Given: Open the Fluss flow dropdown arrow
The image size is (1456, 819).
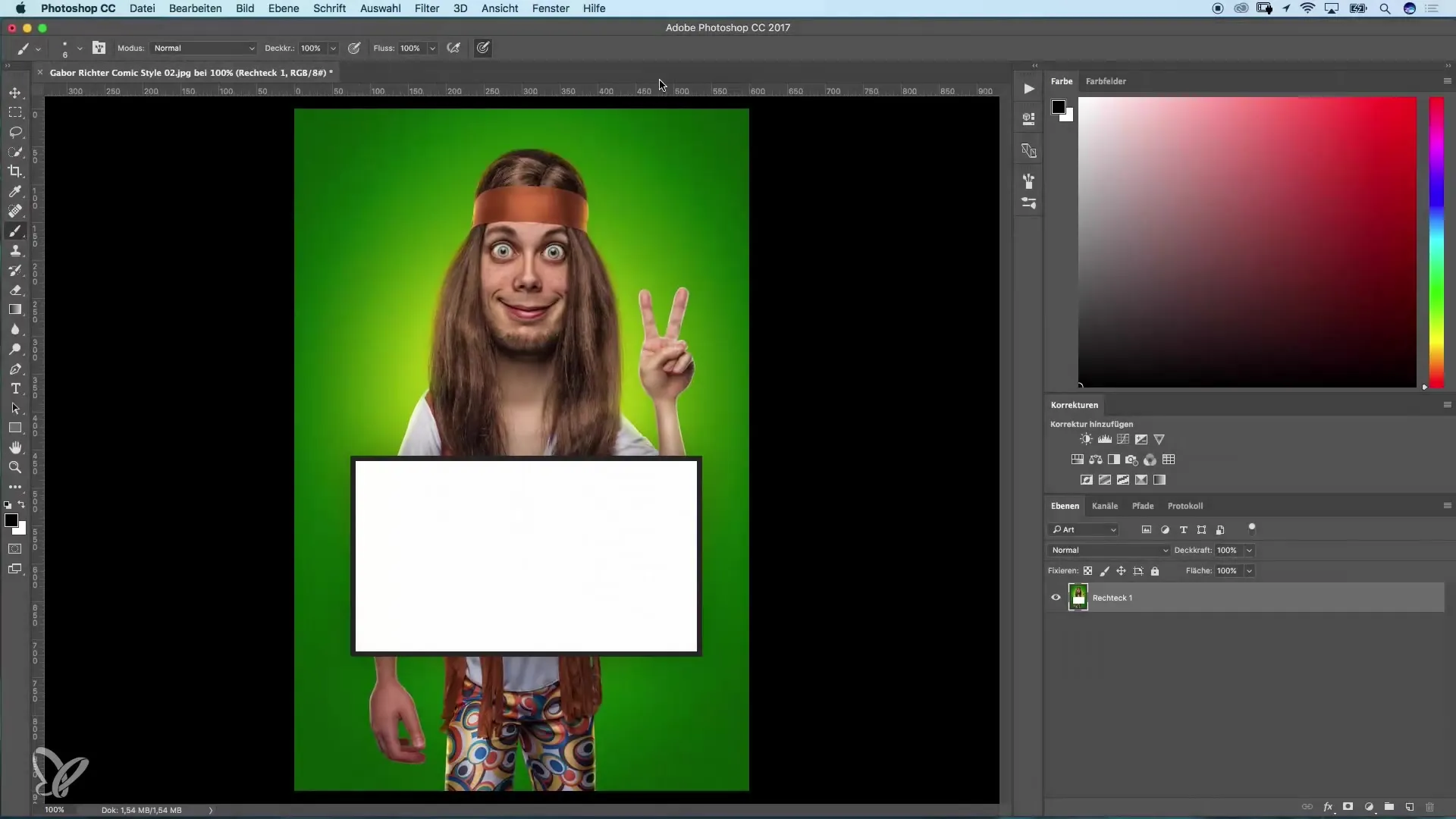Looking at the screenshot, I should click(432, 48).
